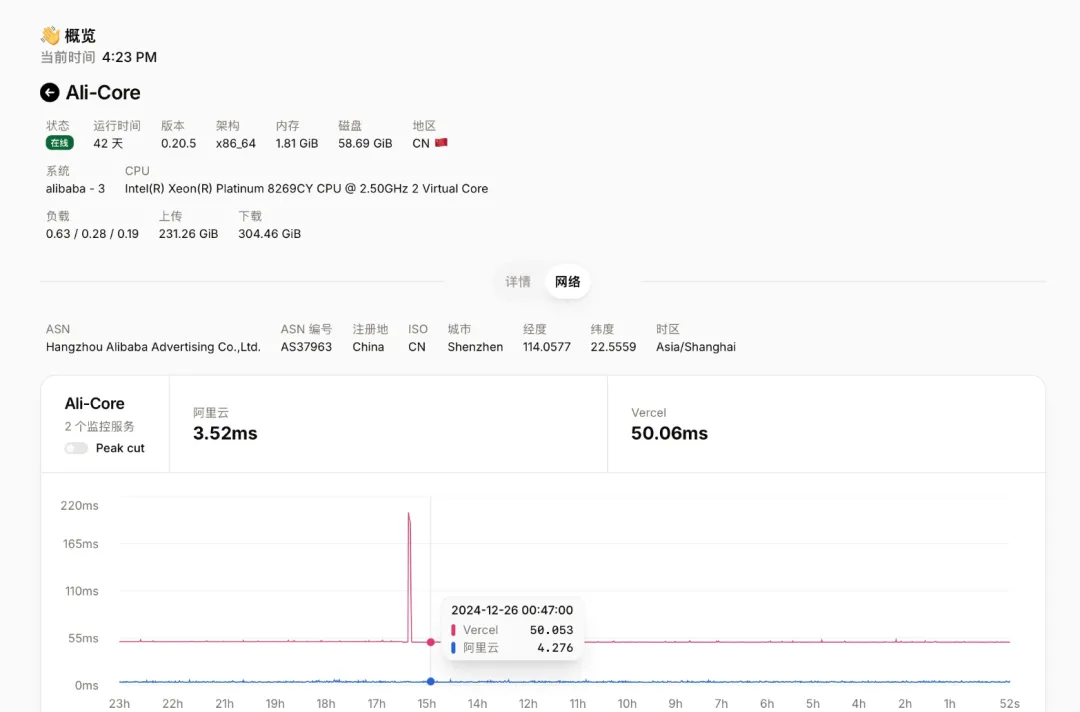This screenshot has height=712, width=1080.
Task: Click the green 在线 status badge
Action: [60, 143]
